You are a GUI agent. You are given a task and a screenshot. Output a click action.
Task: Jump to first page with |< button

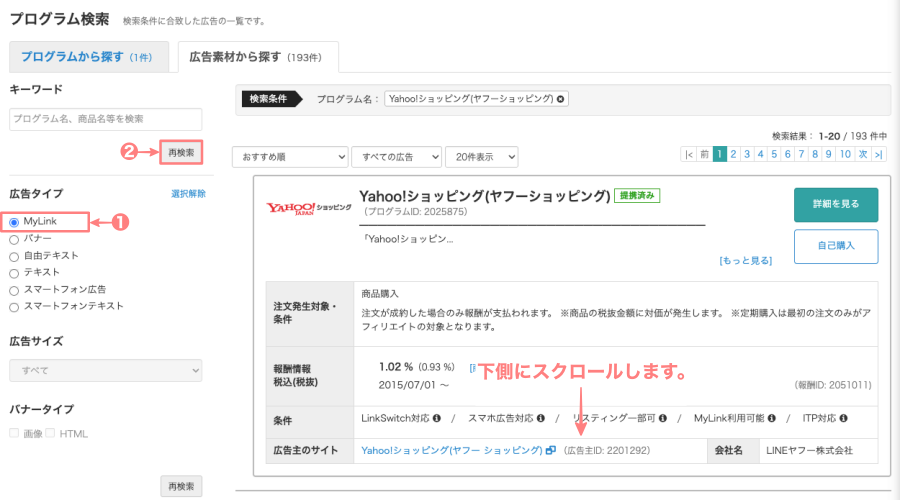[x=689, y=154]
